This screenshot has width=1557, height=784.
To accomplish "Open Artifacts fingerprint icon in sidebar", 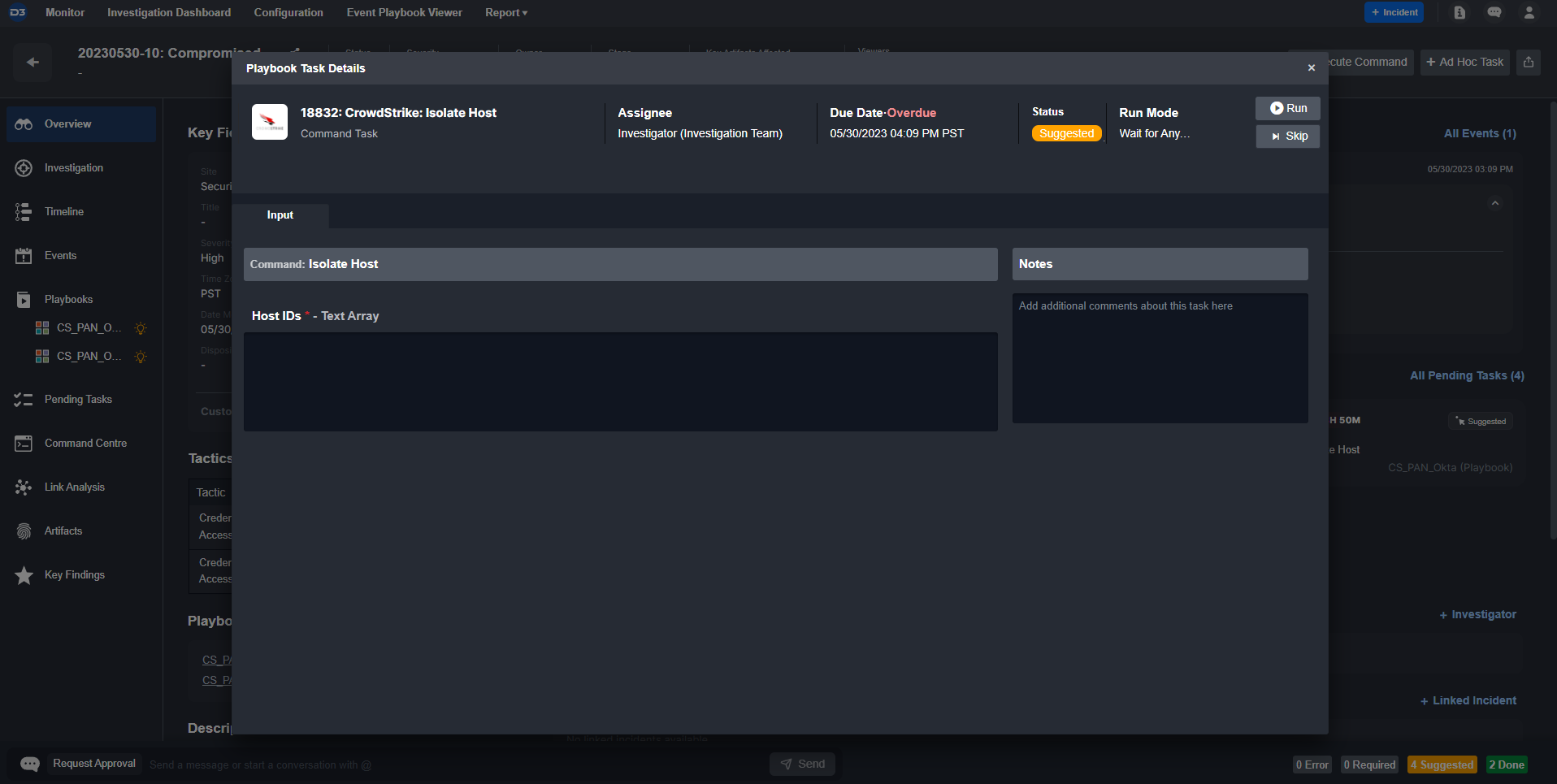I will click(24, 531).
